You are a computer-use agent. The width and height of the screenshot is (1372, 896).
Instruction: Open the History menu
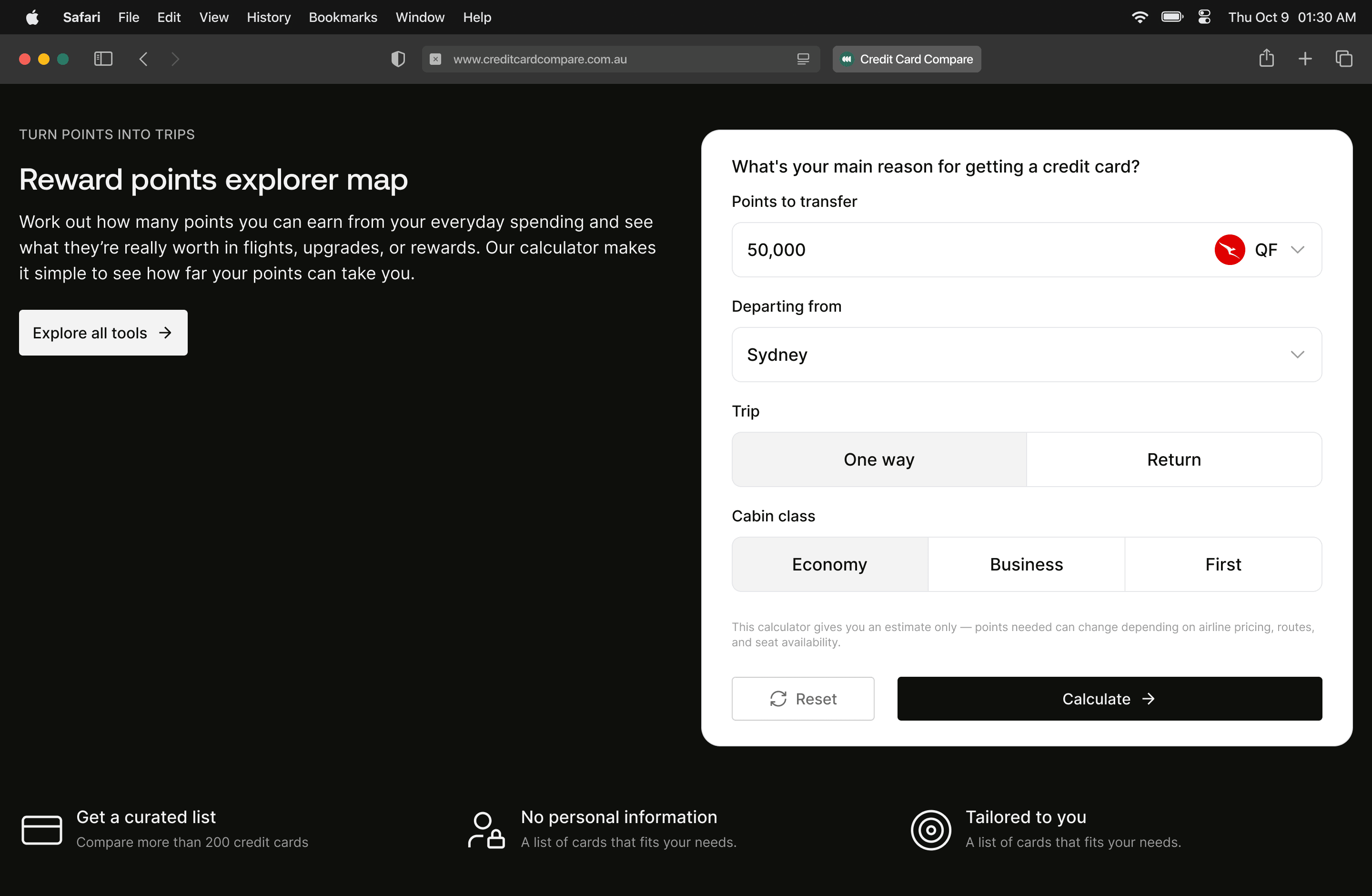(268, 17)
